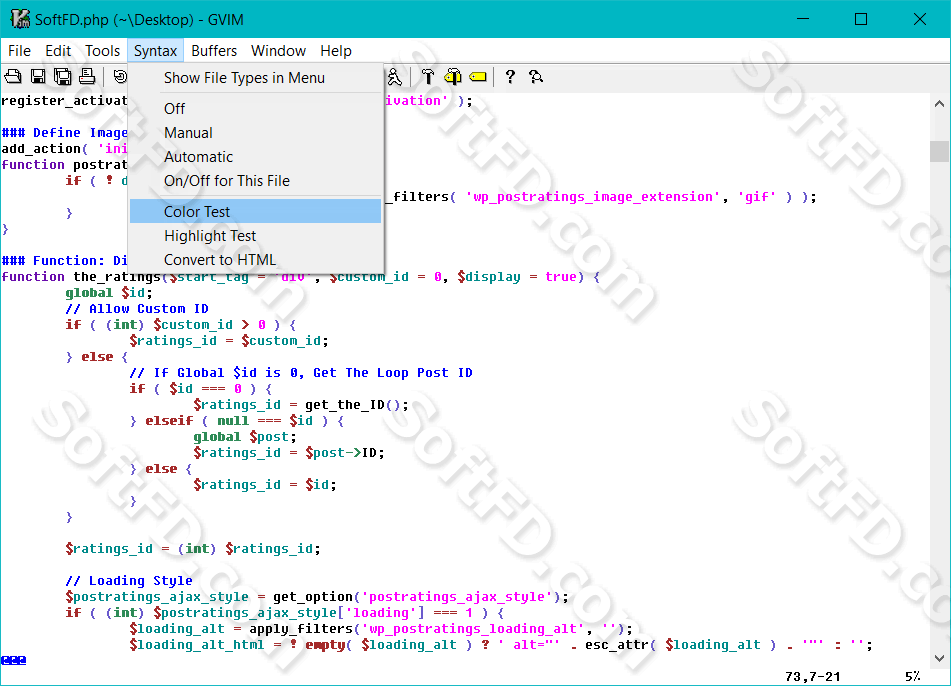
Task: Open the Window menu
Action: tap(278, 51)
